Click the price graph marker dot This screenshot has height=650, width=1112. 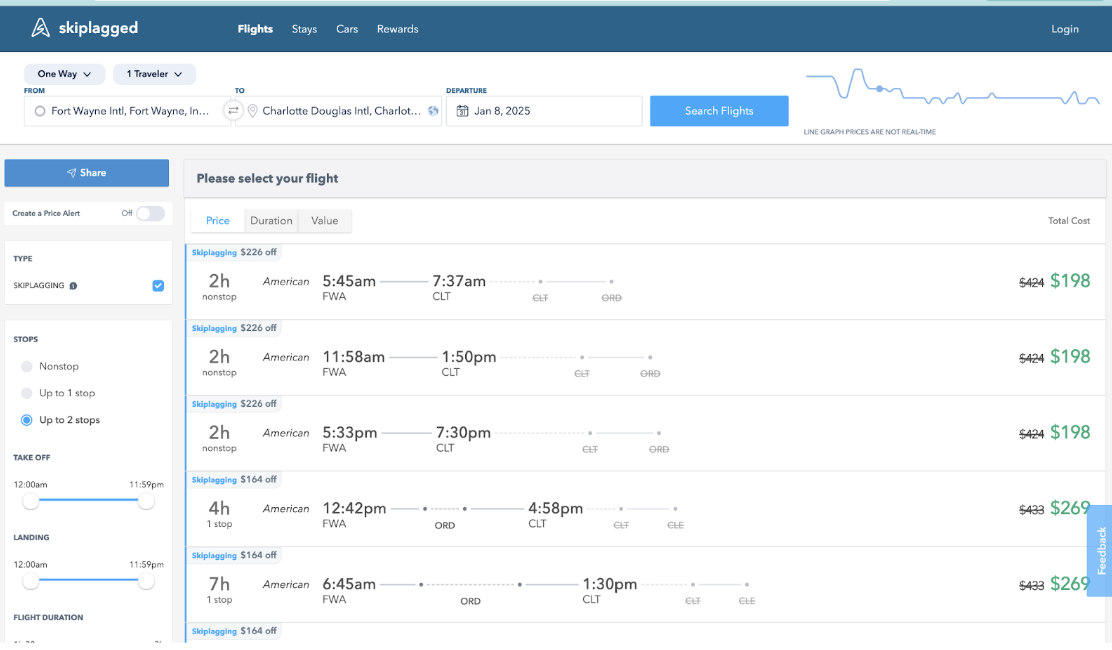(879, 89)
